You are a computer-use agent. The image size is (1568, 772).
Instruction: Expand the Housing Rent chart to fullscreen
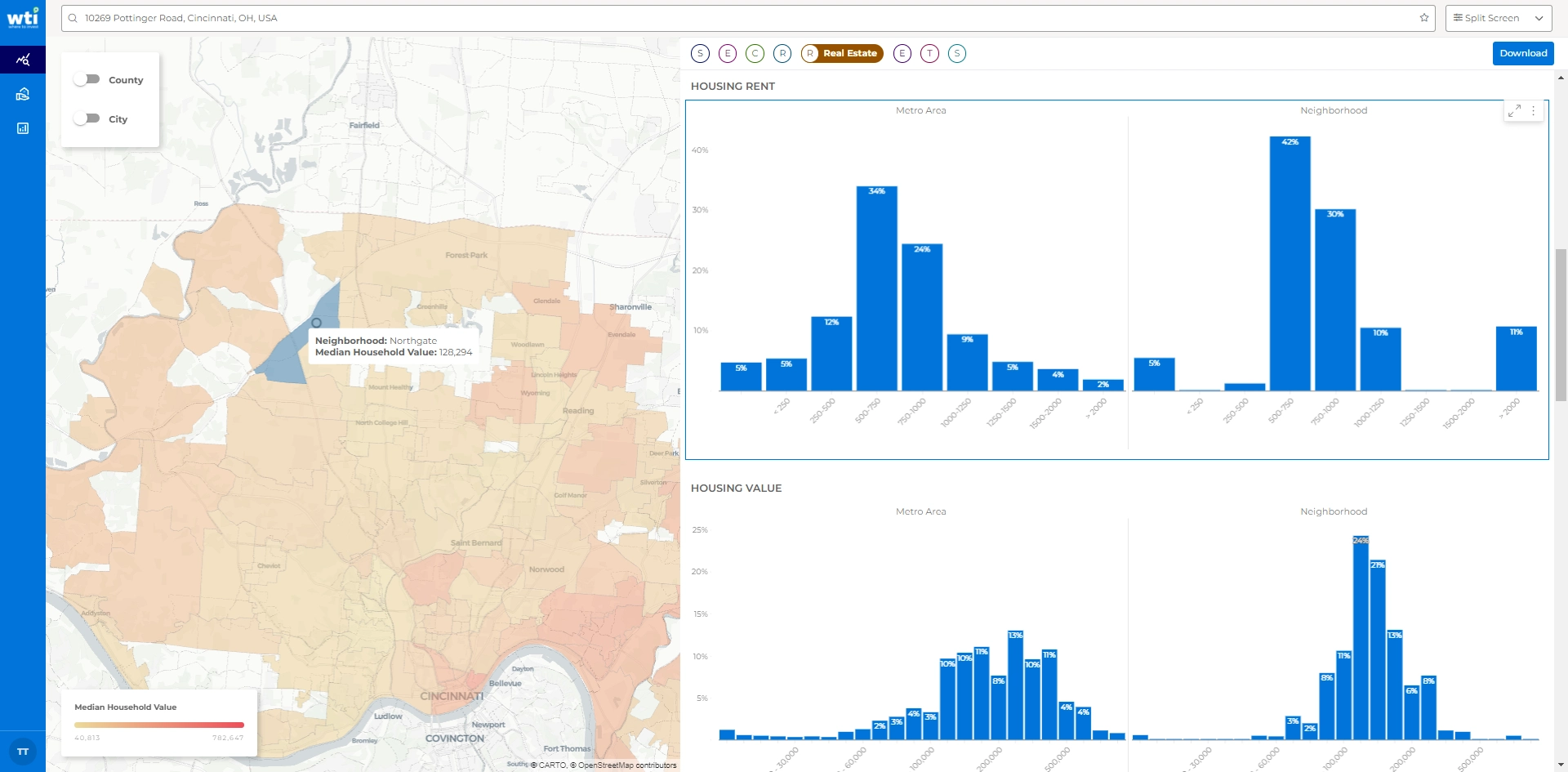1514,110
